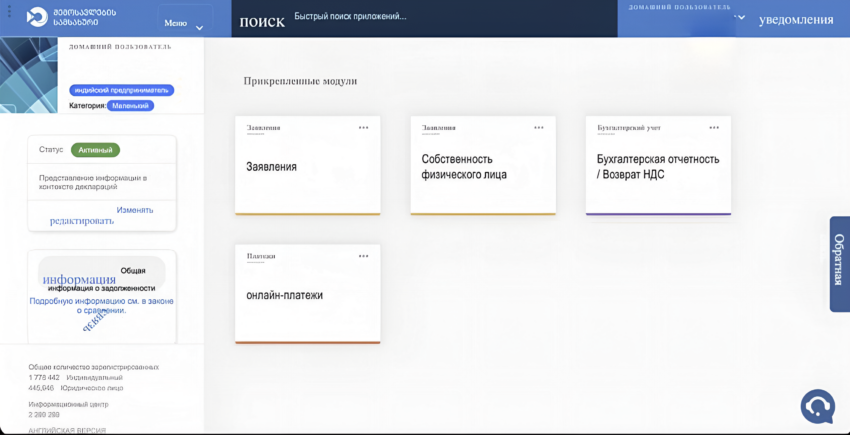Click the Изменять link in status panel
This screenshot has height=435, width=850.
(135, 210)
